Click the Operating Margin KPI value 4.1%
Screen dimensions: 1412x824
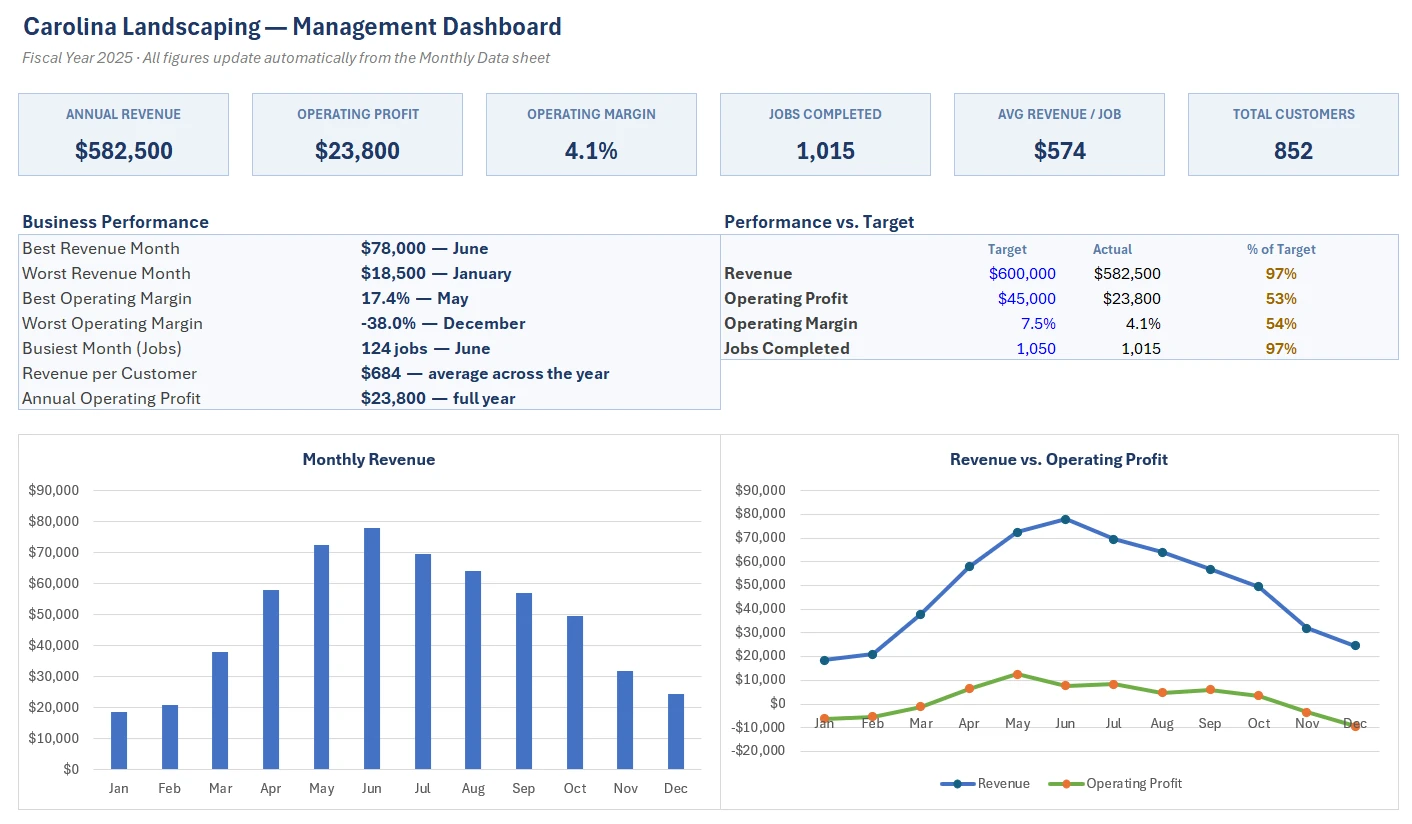point(591,151)
